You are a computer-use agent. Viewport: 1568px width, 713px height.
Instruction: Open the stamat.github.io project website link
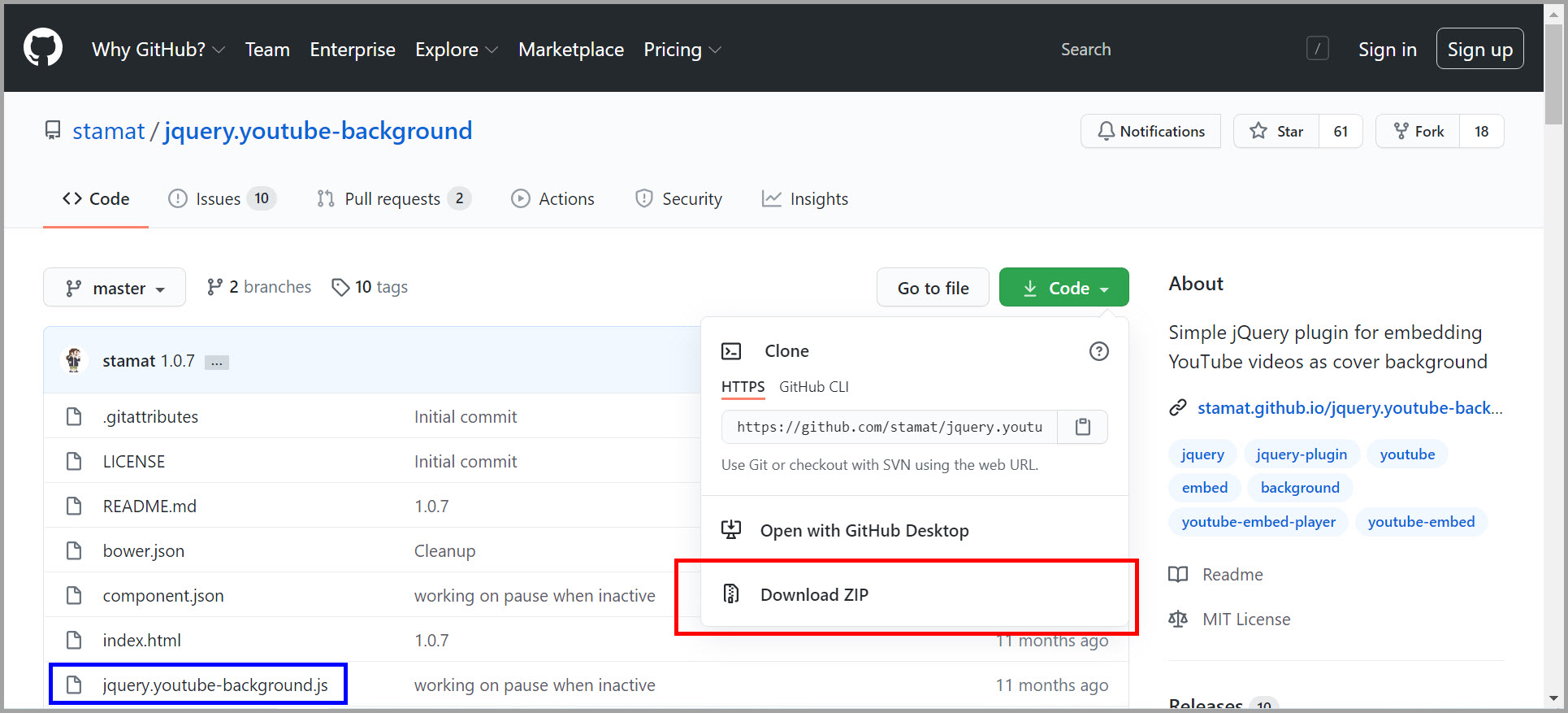(1349, 408)
